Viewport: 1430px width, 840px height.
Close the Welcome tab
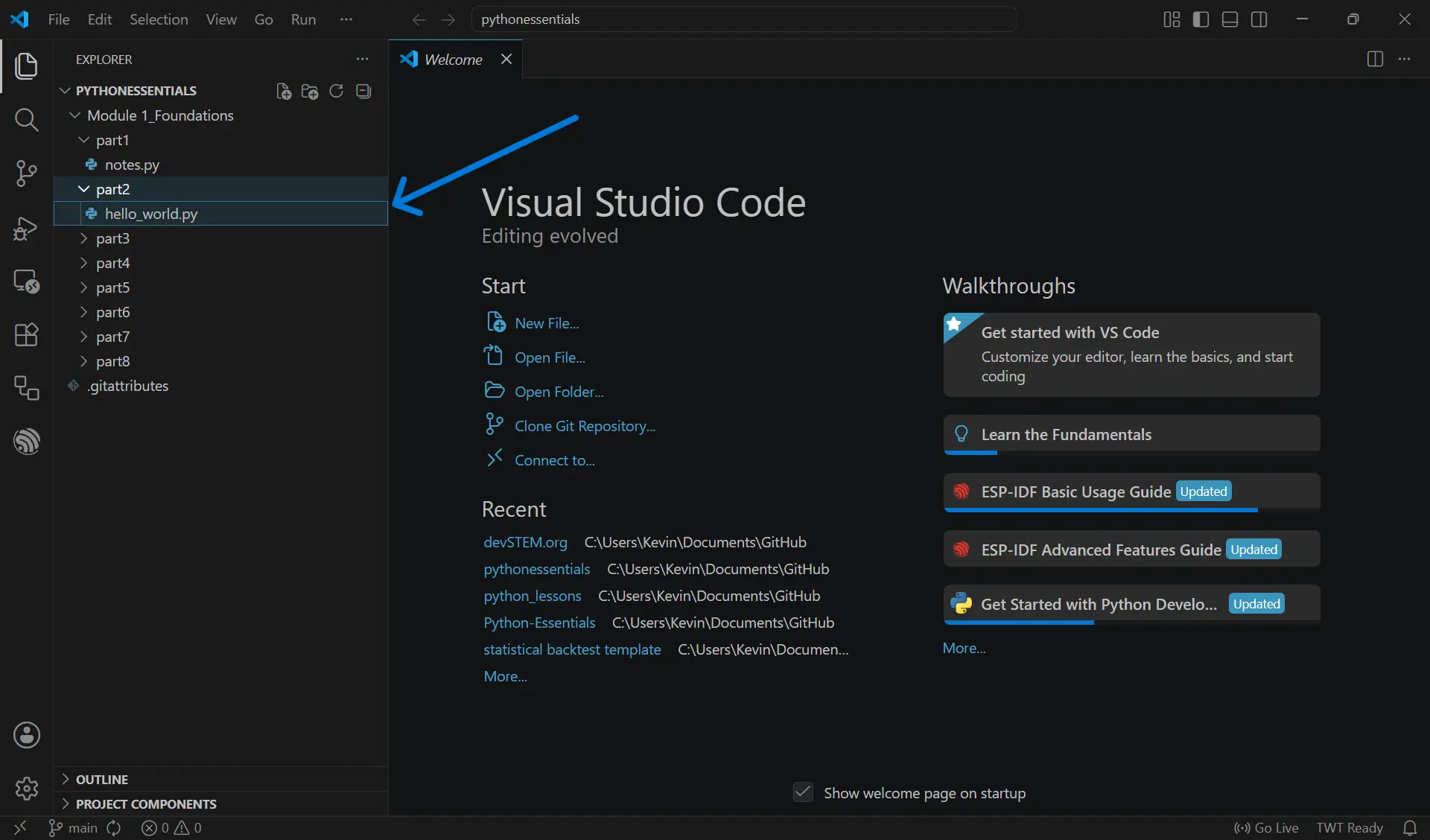pyautogui.click(x=506, y=59)
